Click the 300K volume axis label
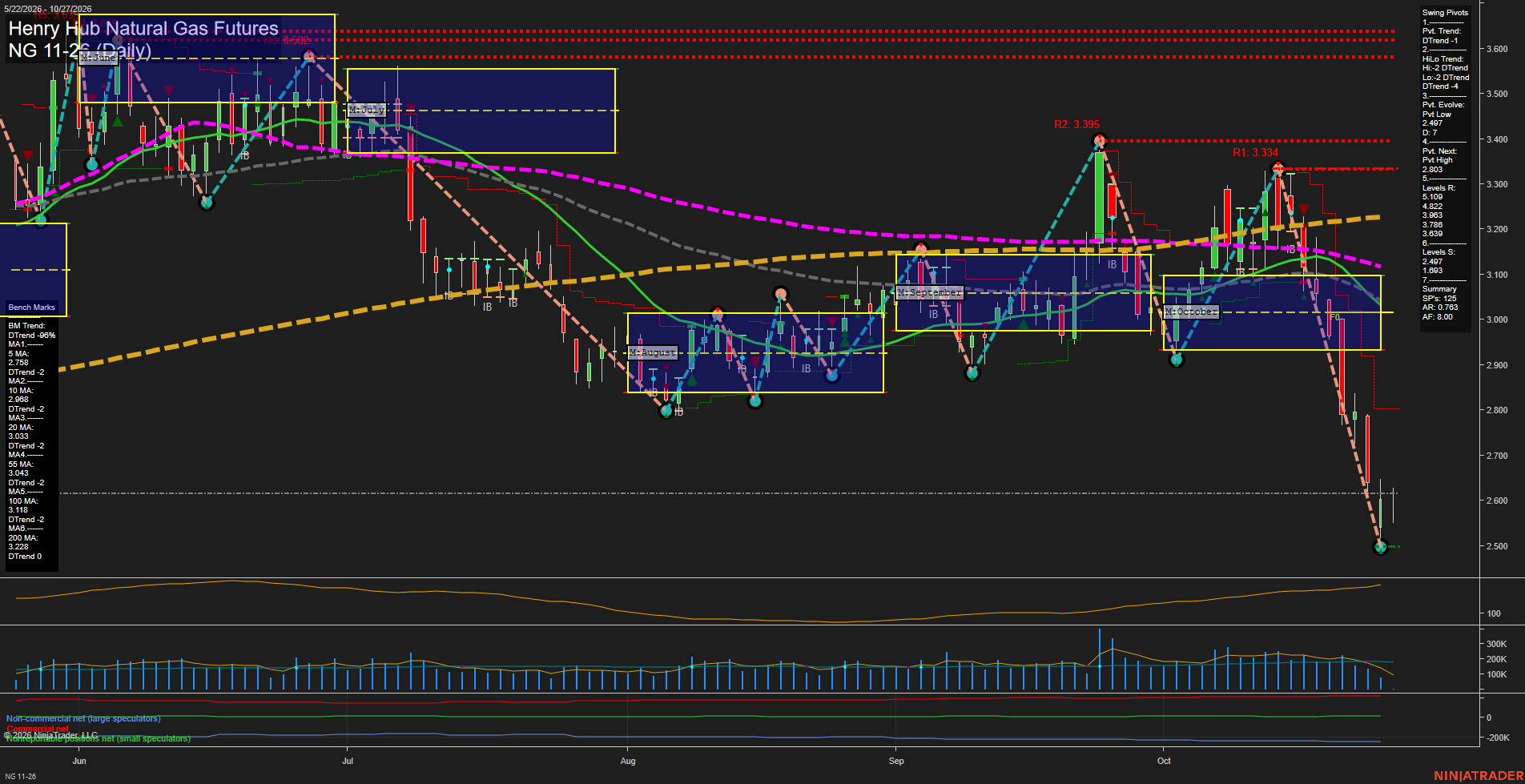Screen dimensions: 1525x784 (x=1497, y=644)
